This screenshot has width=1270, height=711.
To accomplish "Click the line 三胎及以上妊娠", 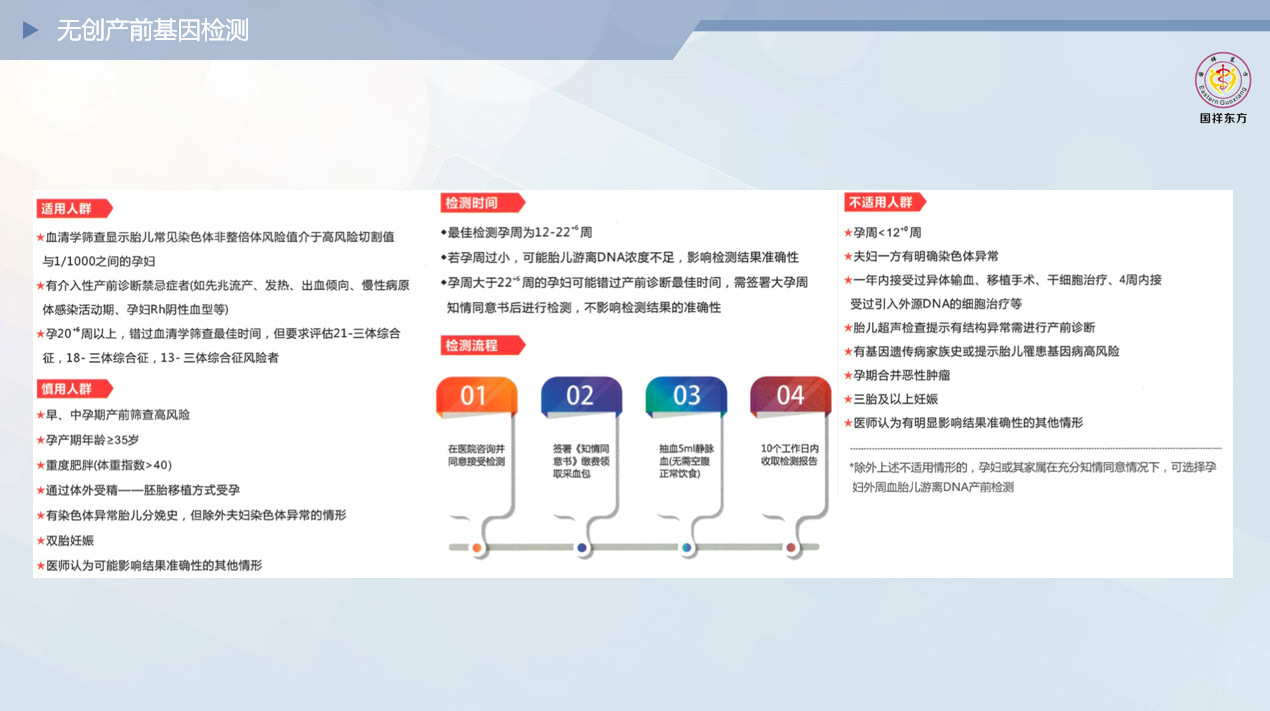I will 891,399.
